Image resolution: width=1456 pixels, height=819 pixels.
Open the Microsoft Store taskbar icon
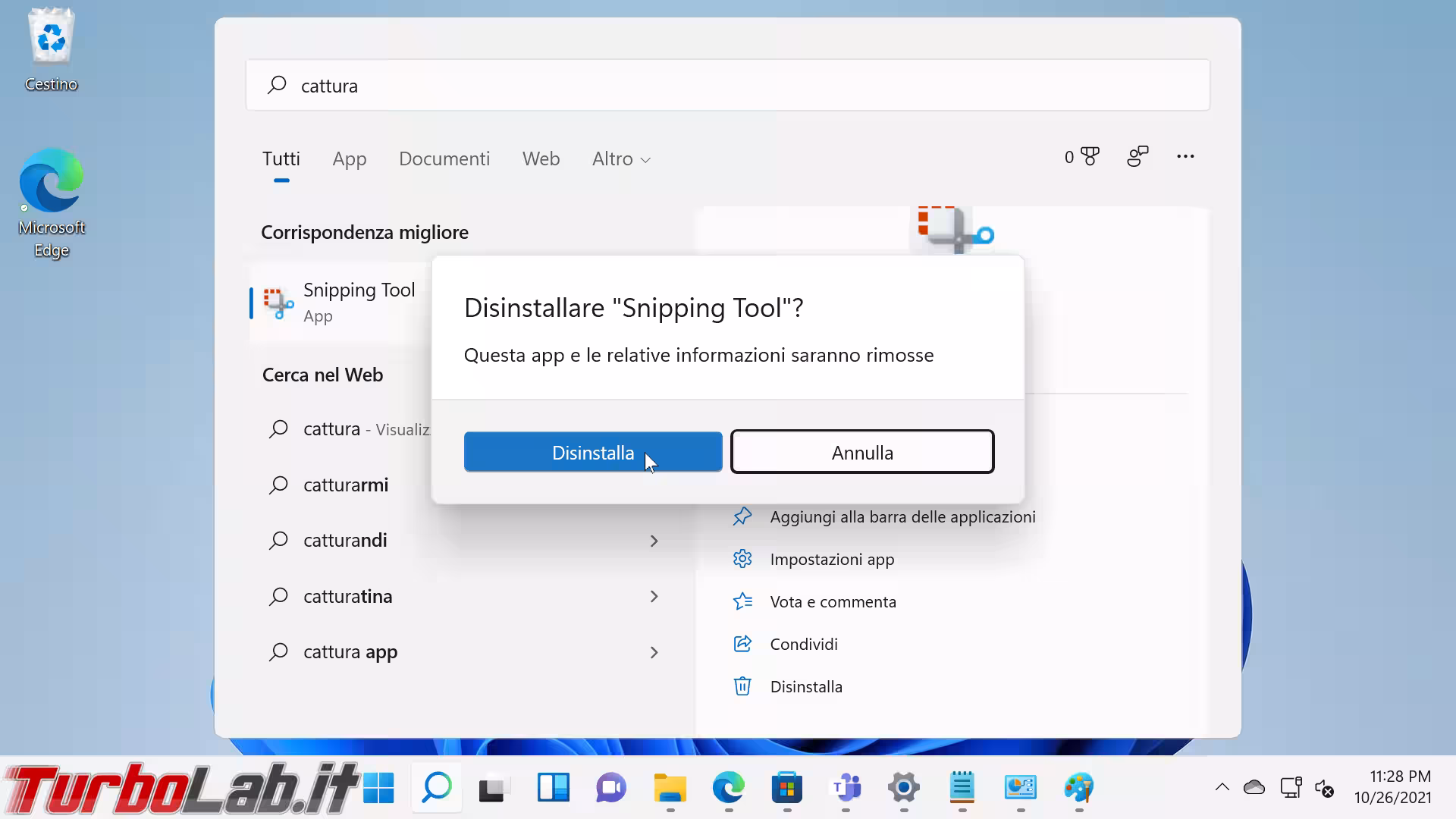[x=786, y=788]
